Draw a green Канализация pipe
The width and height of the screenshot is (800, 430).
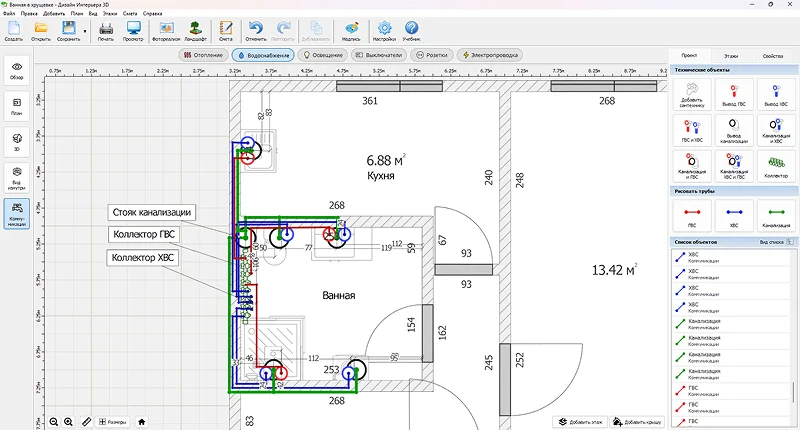pos(776,216)
